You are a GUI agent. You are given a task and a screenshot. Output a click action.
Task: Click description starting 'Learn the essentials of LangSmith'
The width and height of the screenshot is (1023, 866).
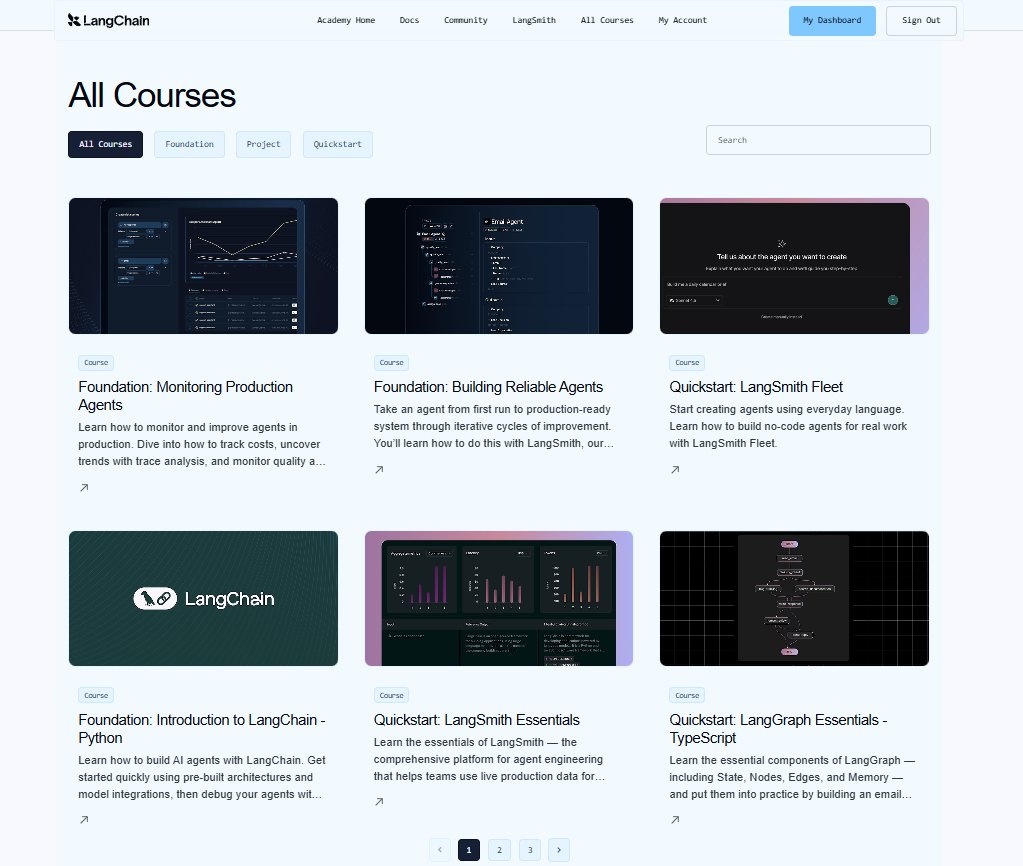point(489,759)
